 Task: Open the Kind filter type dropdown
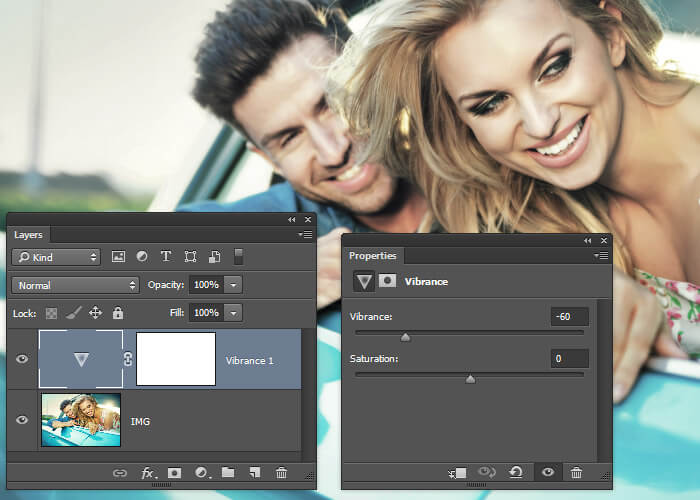(x=56, y=257)
